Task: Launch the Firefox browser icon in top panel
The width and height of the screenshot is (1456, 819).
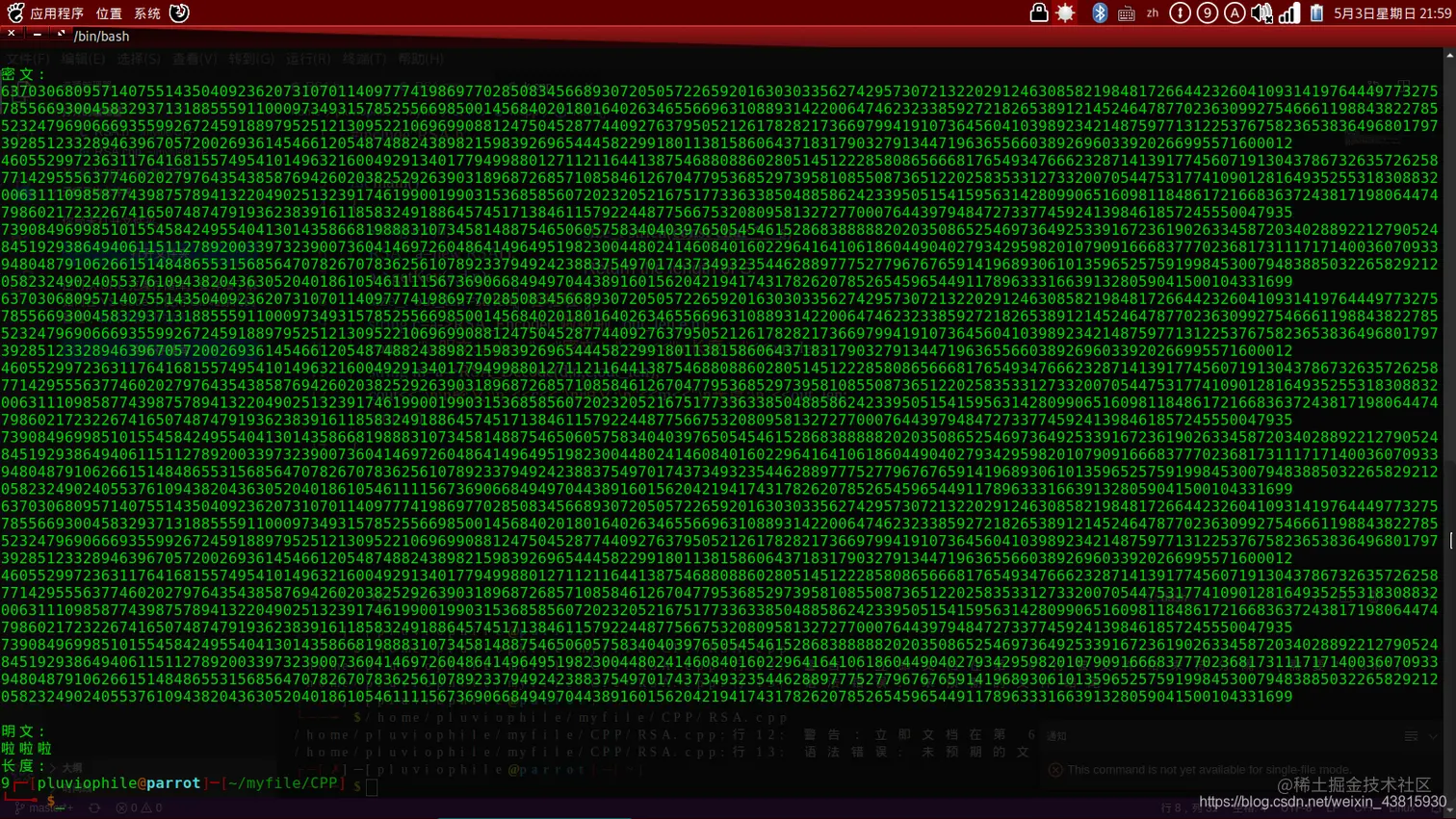Action: [179, 13]
